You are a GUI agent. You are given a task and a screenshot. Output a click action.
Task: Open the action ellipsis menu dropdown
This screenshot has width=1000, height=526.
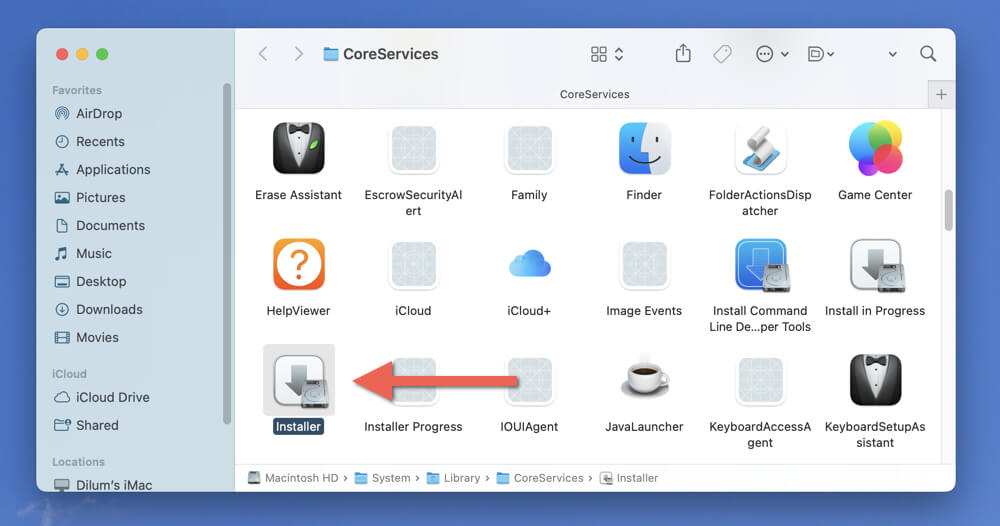click(x=772, y=54)
